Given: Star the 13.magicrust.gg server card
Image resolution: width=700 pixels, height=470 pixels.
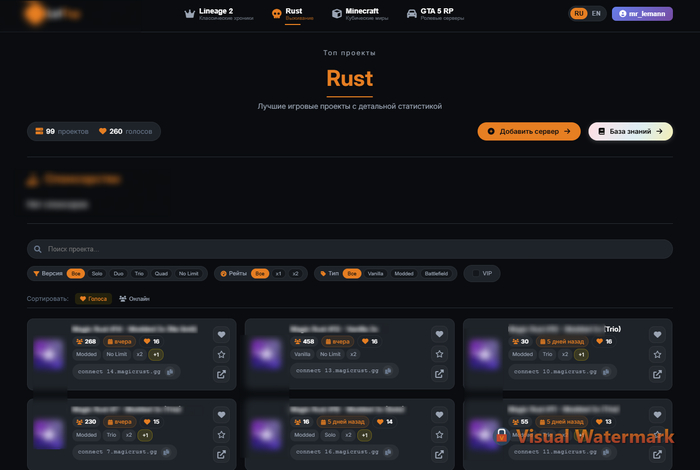Looking at the screenshot, I should click(439, 354).
